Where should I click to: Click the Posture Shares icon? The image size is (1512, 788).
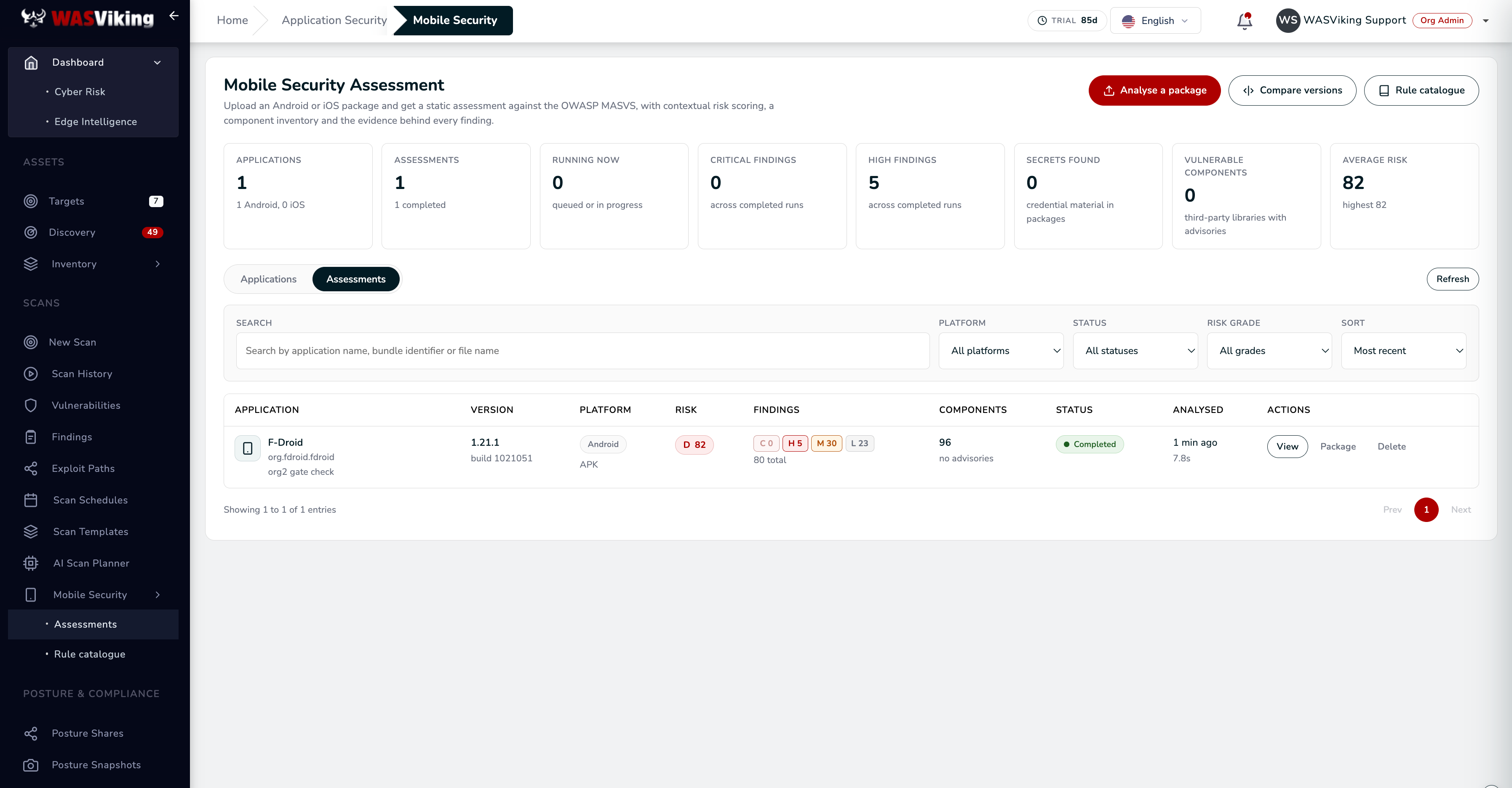(30, 733)
